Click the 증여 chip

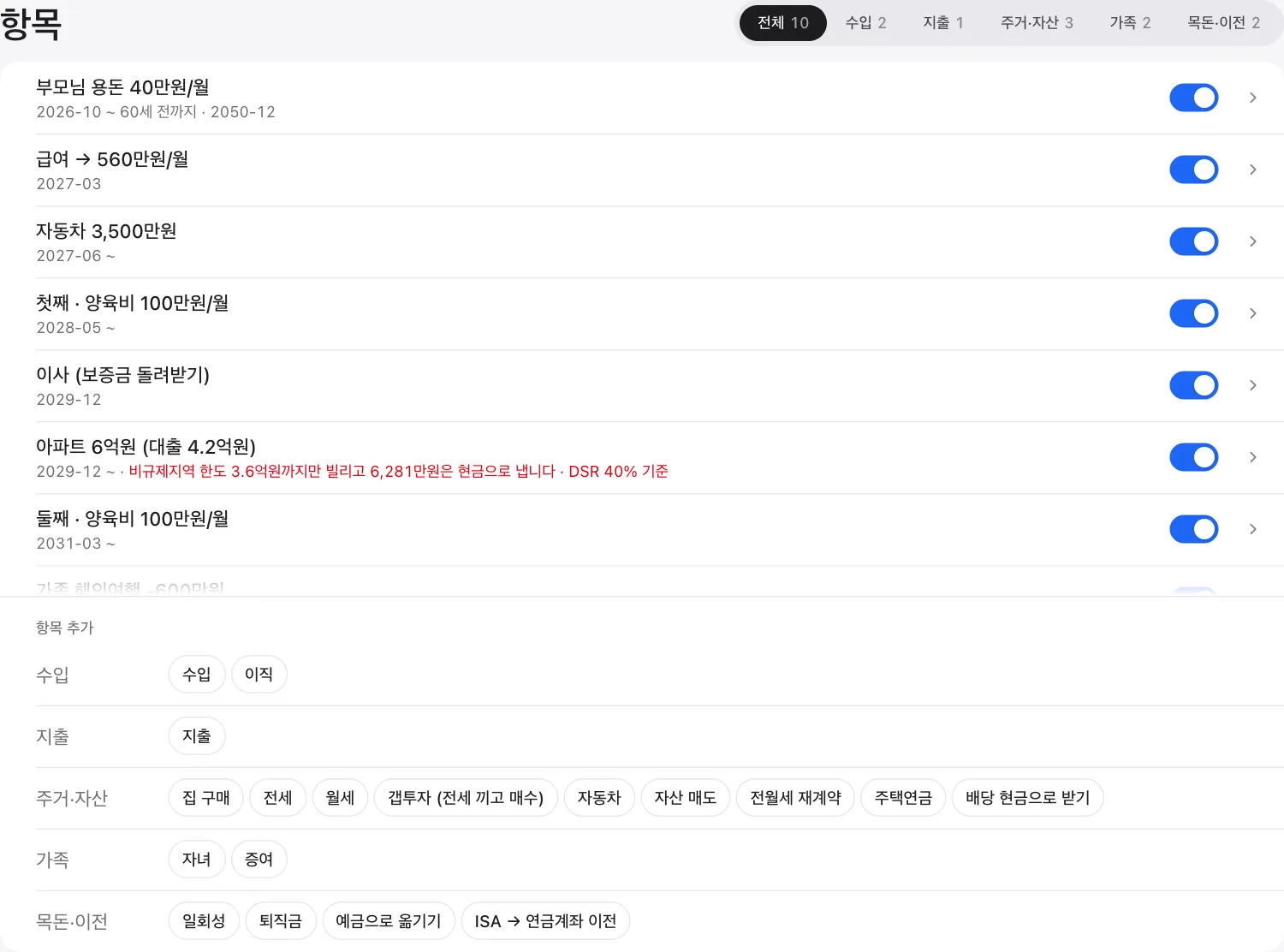pos(259,860)
